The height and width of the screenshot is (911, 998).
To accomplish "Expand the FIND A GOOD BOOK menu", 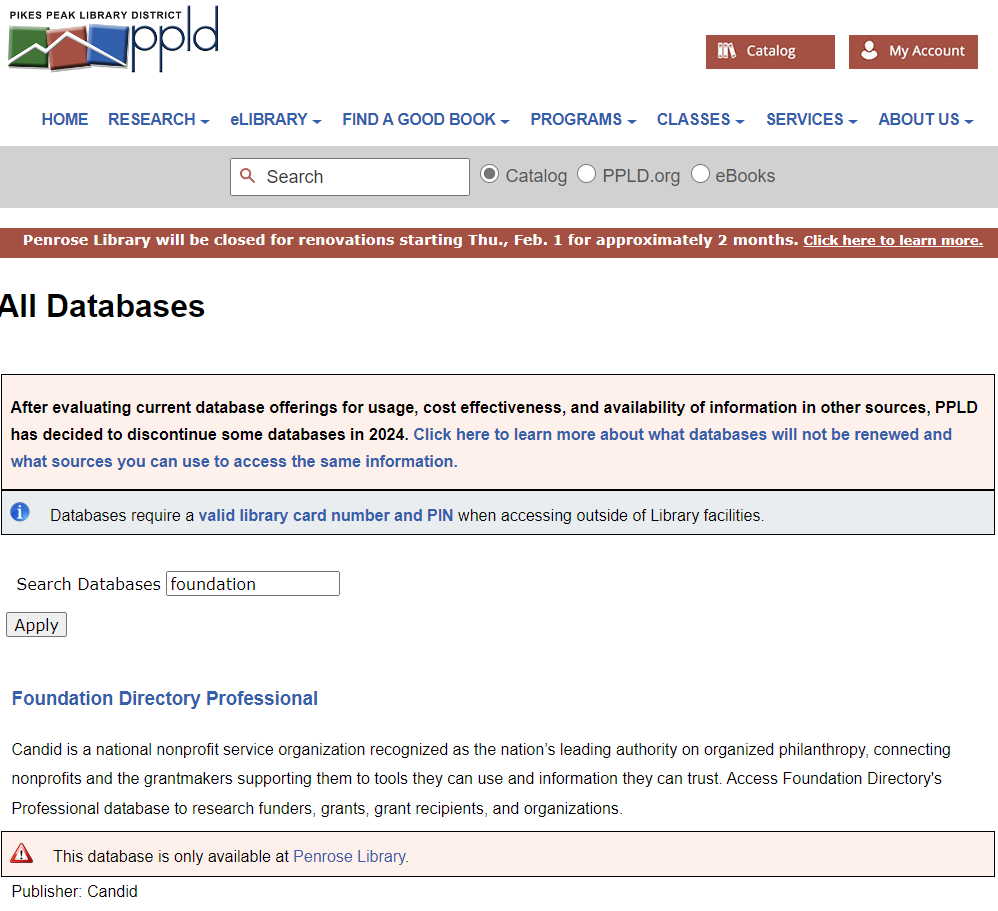I will [x=425, y=119].
